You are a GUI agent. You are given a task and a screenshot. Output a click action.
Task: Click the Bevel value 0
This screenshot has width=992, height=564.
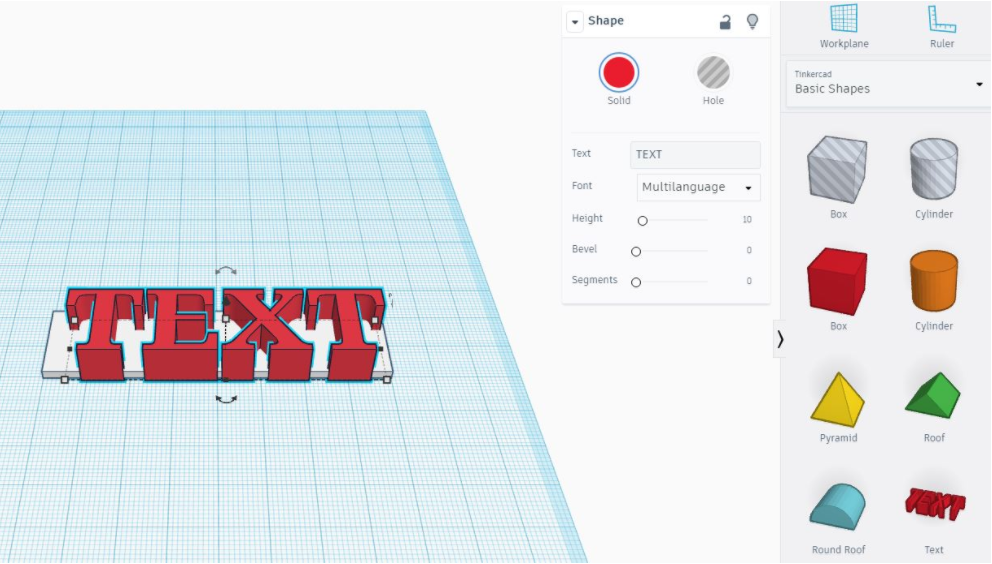tap(748, 250)
